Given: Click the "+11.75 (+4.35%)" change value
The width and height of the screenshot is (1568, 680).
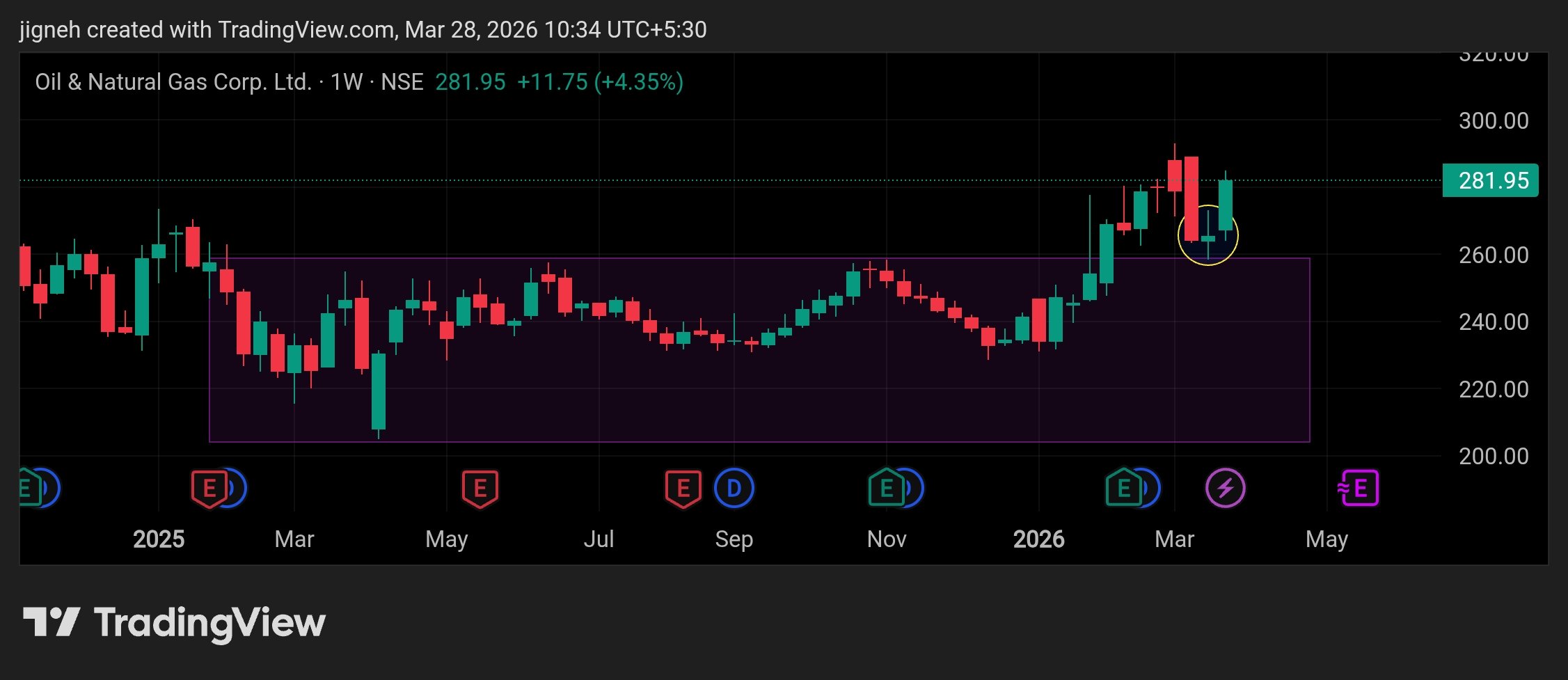Looking at the screenshot, I should click(600, 82).
